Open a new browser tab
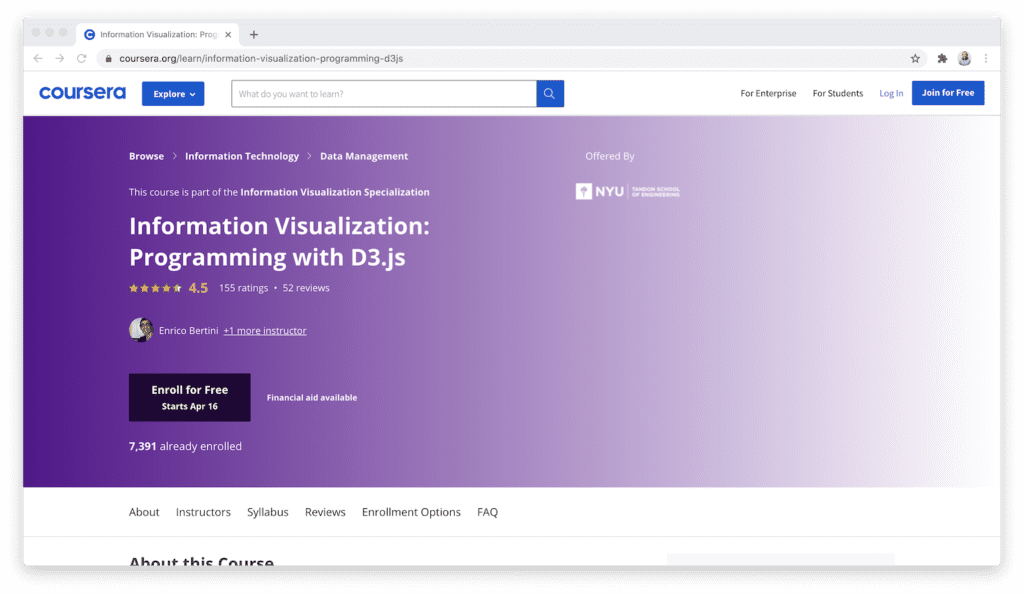 pyautogui.click(x=254, y=35)
